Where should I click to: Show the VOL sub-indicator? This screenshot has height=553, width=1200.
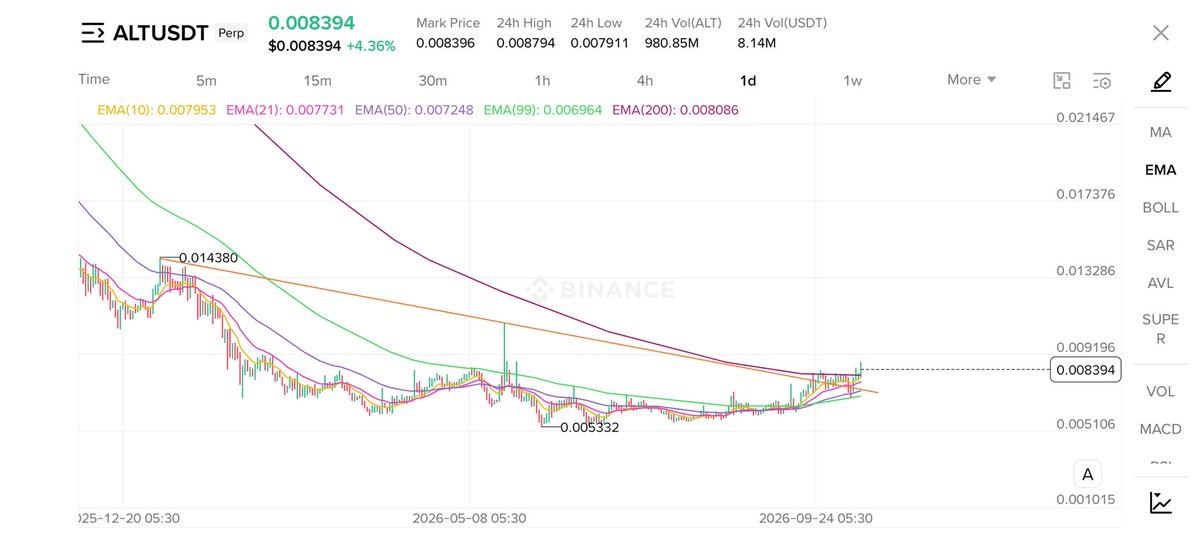(1160, 391)
